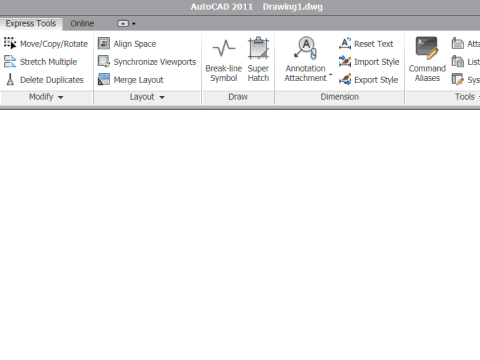Click the Align Space icon
480x360 pixels.
(104, 43)
